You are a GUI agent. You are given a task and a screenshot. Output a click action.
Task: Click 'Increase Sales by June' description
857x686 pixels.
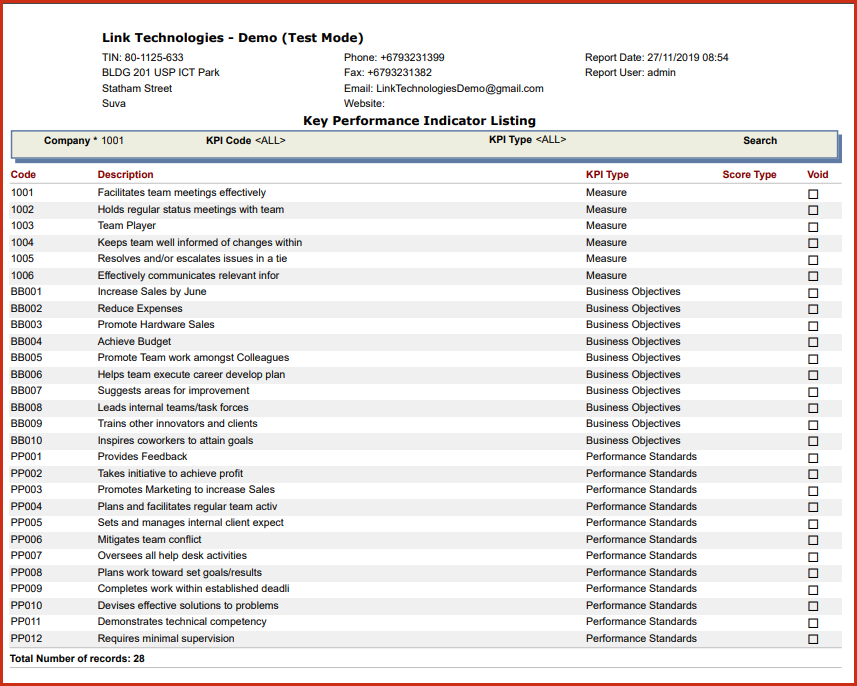click(152, 291)
